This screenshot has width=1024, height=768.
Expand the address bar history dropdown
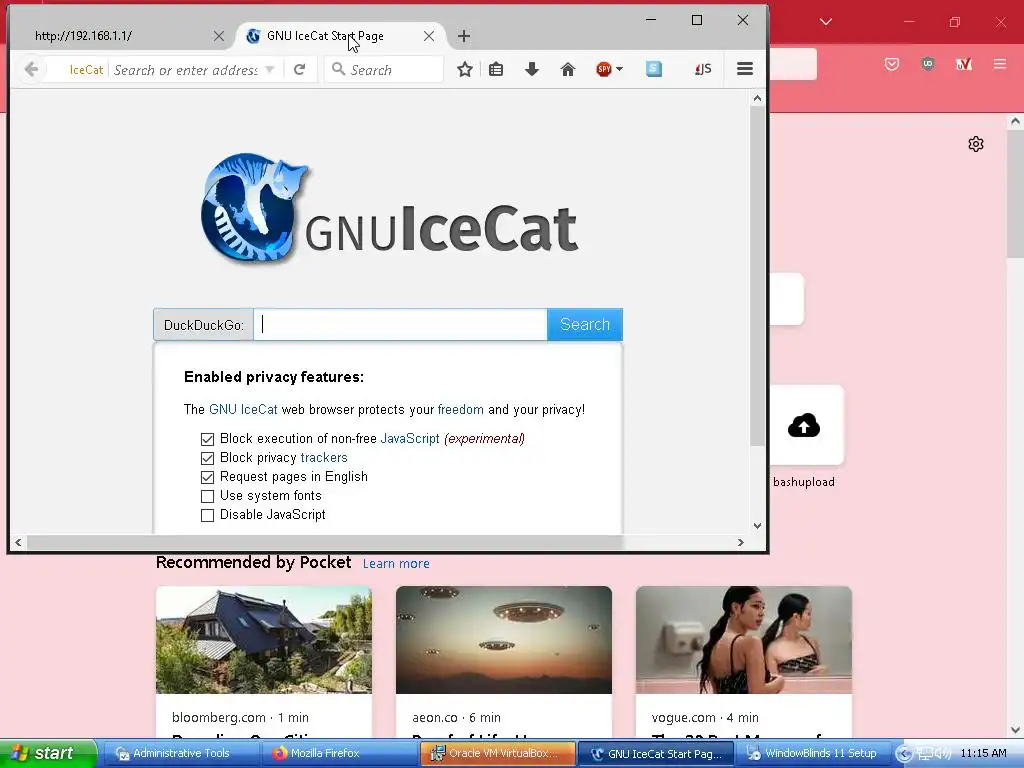pos(270,69)
